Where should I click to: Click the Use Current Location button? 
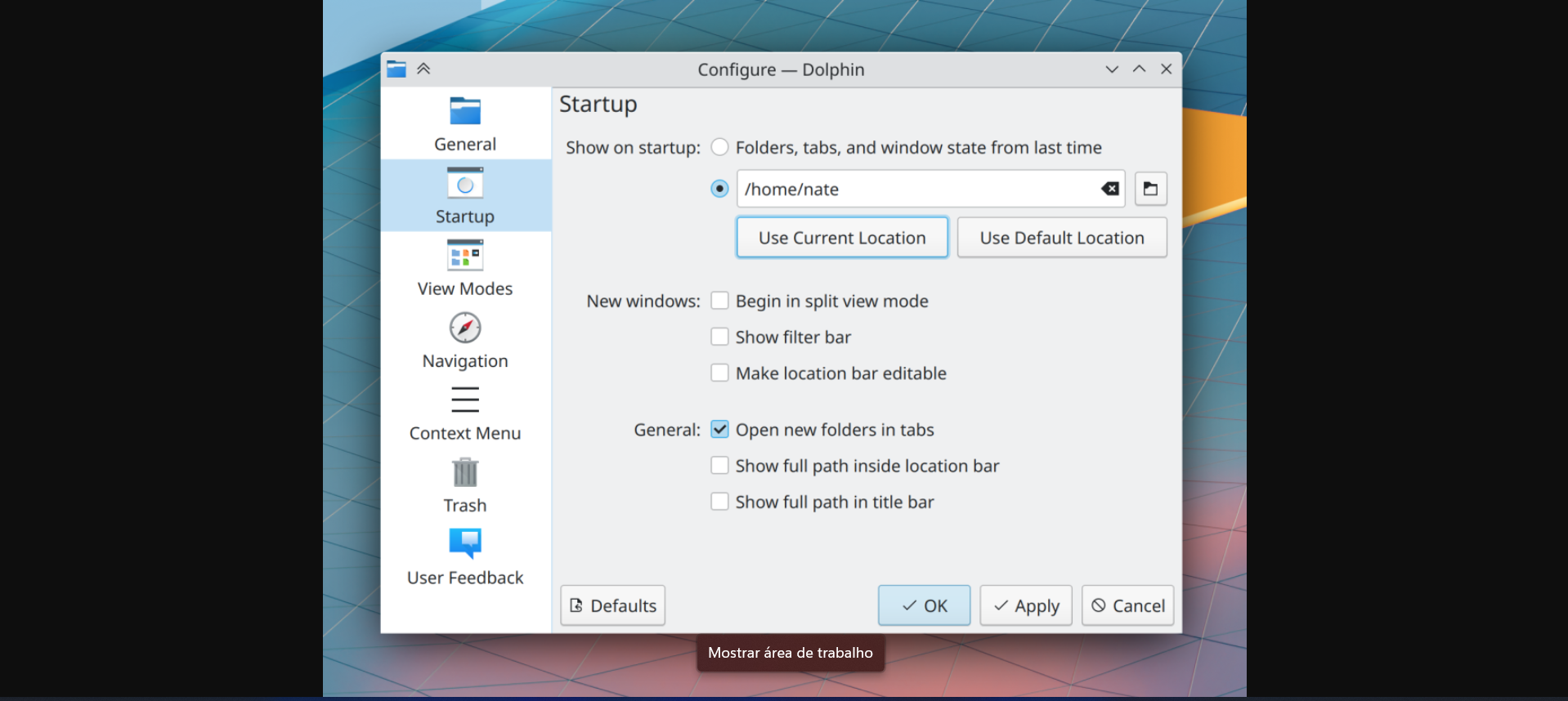842,238
